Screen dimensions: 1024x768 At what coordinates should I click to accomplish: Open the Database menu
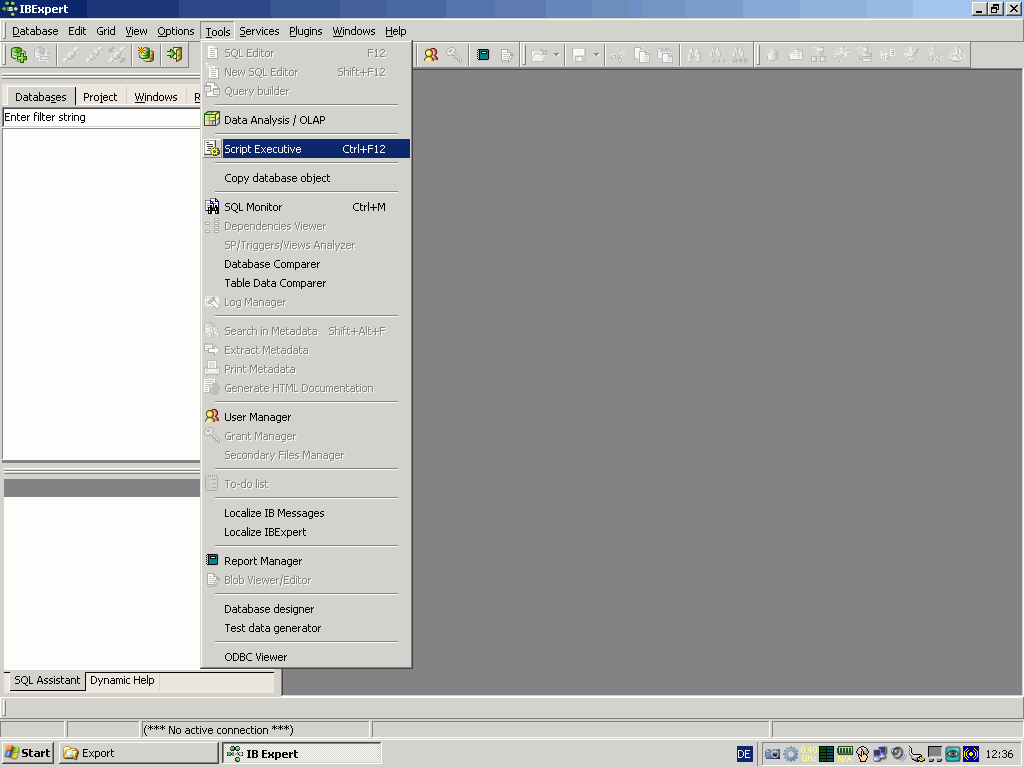[x=35, y=31]
